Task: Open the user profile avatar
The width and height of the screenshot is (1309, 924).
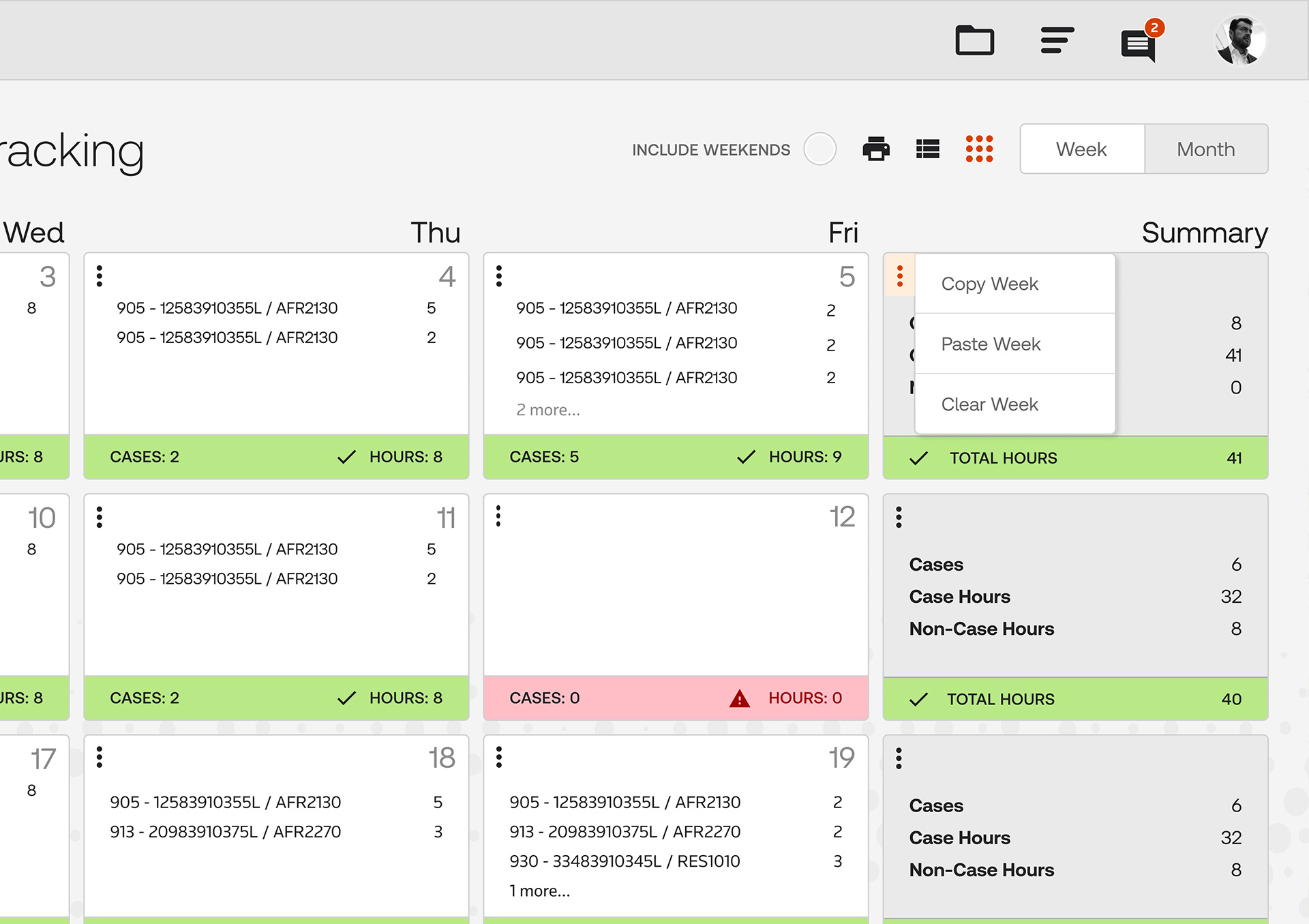Action: [x=1240, y=40]
